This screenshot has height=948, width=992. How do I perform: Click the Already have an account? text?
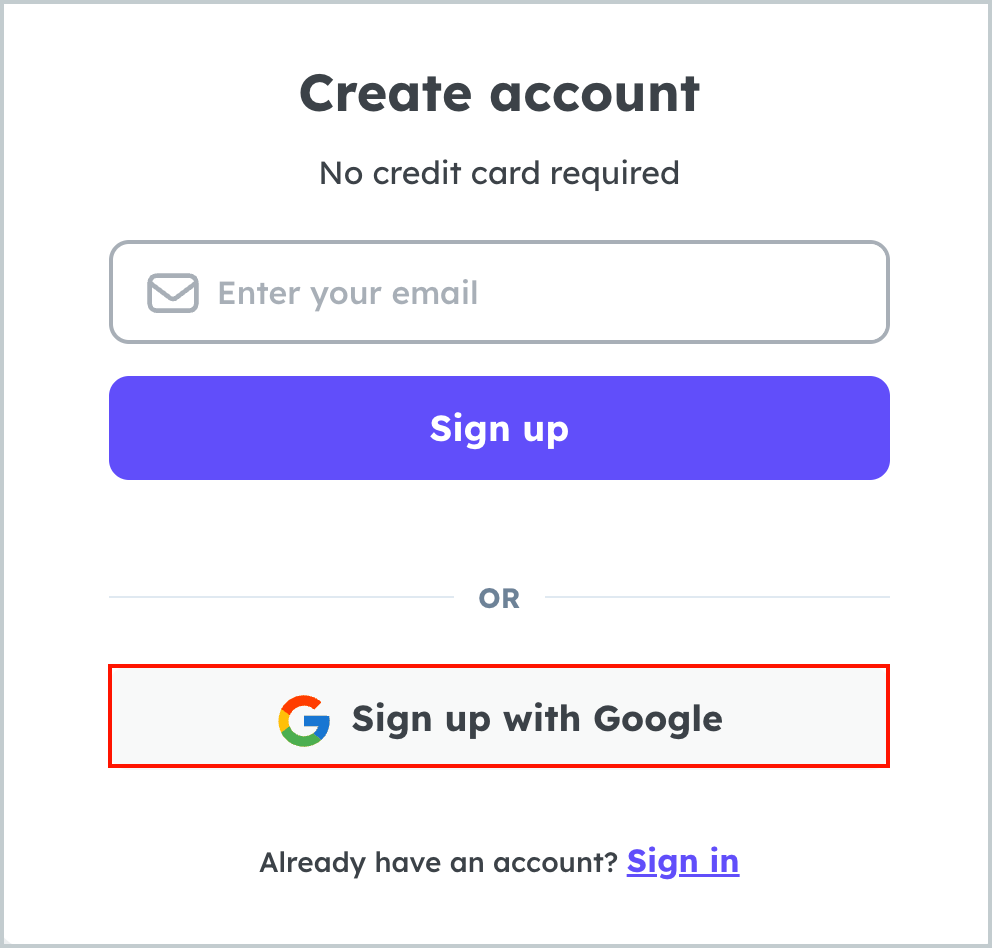[438, 863]
